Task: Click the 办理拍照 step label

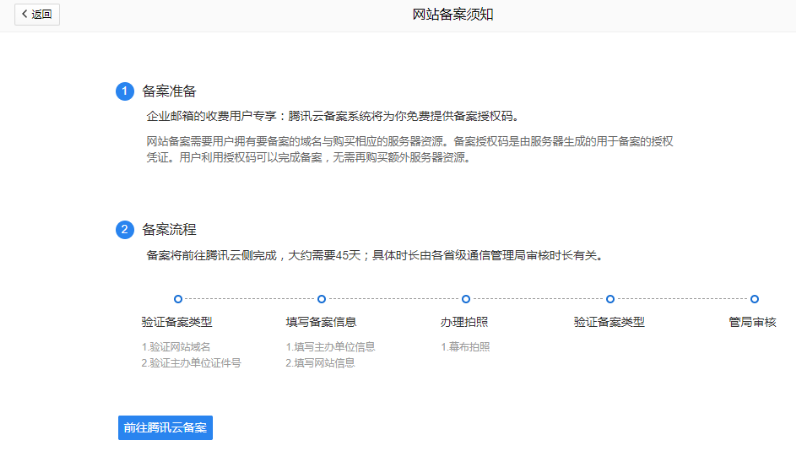Action: click(x=465, y=322)
